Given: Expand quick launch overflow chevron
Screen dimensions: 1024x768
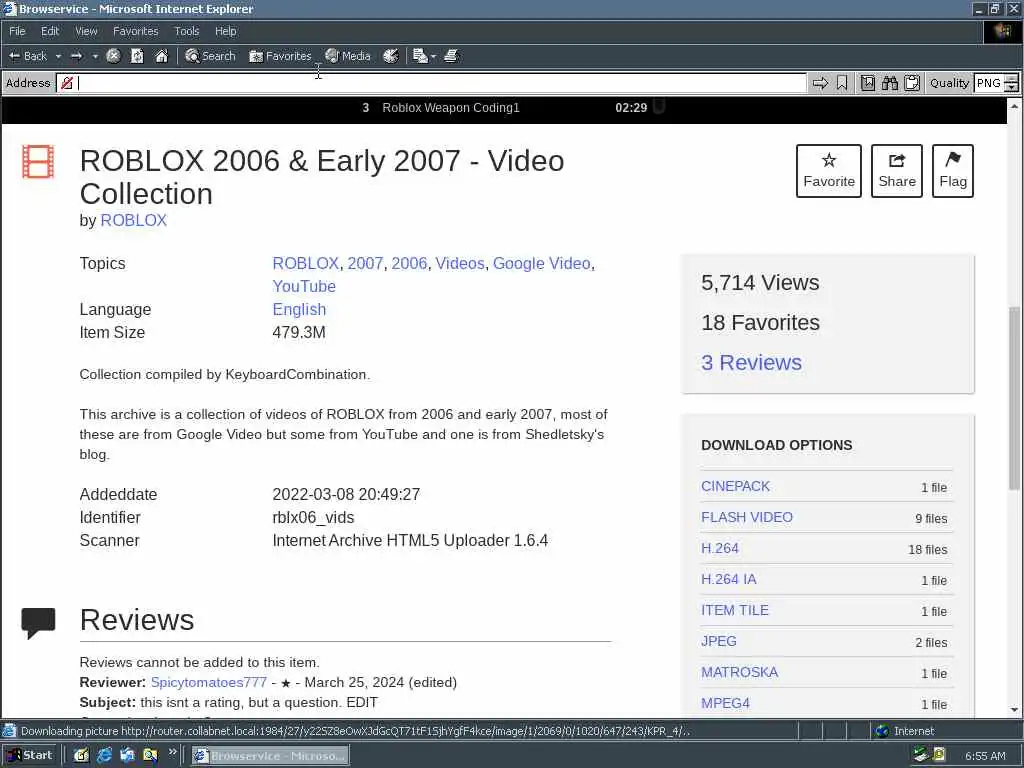Looking at the screenshot, I should (172, 752).
